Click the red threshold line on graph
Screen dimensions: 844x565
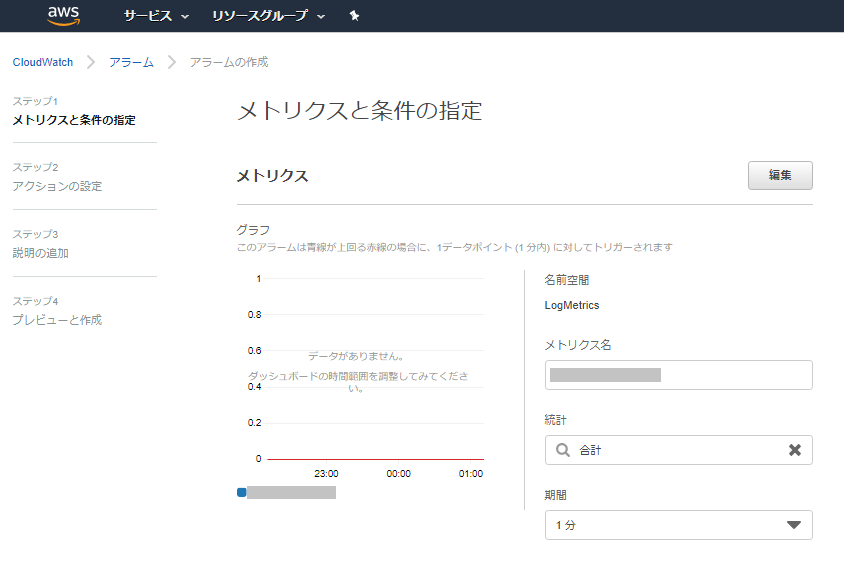pyautogui.click(x=375, y=459)
